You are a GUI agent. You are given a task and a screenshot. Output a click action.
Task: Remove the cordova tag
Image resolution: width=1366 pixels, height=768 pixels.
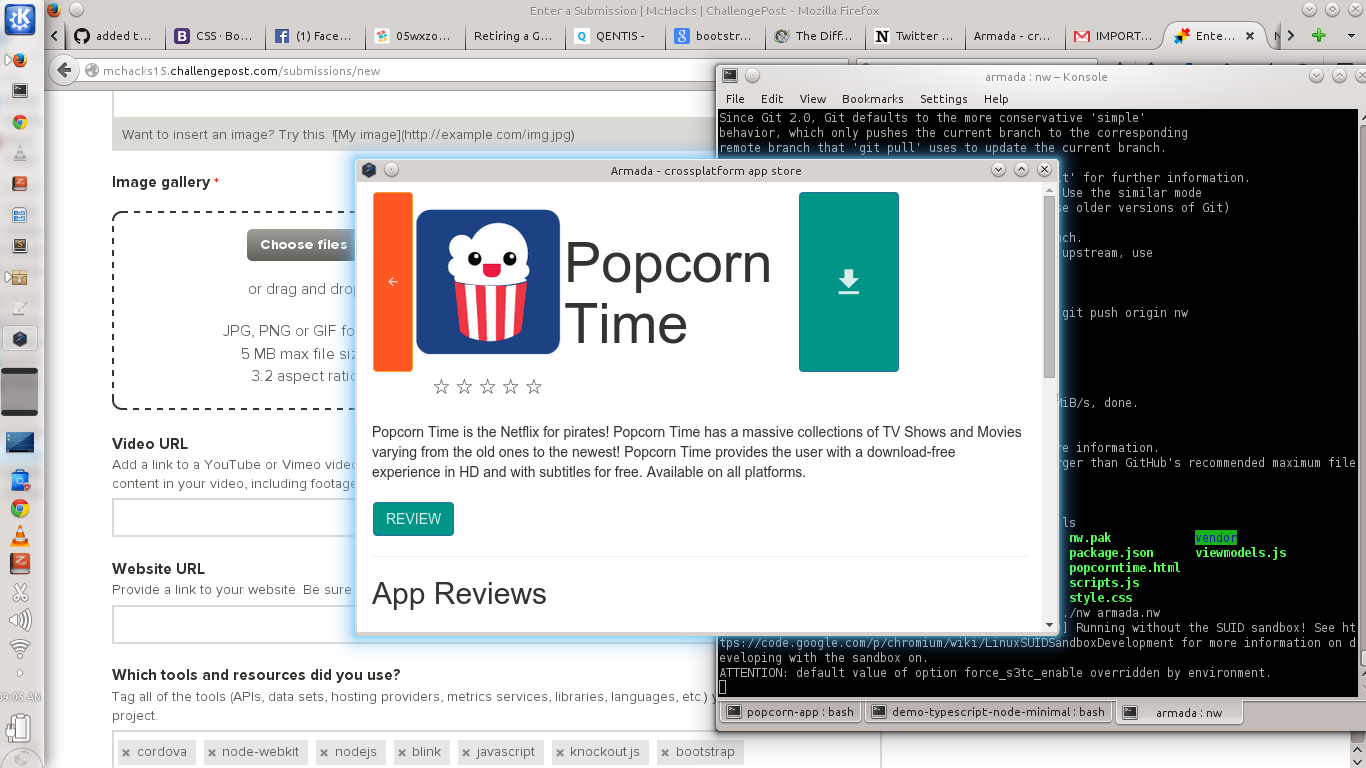[126, 753]
